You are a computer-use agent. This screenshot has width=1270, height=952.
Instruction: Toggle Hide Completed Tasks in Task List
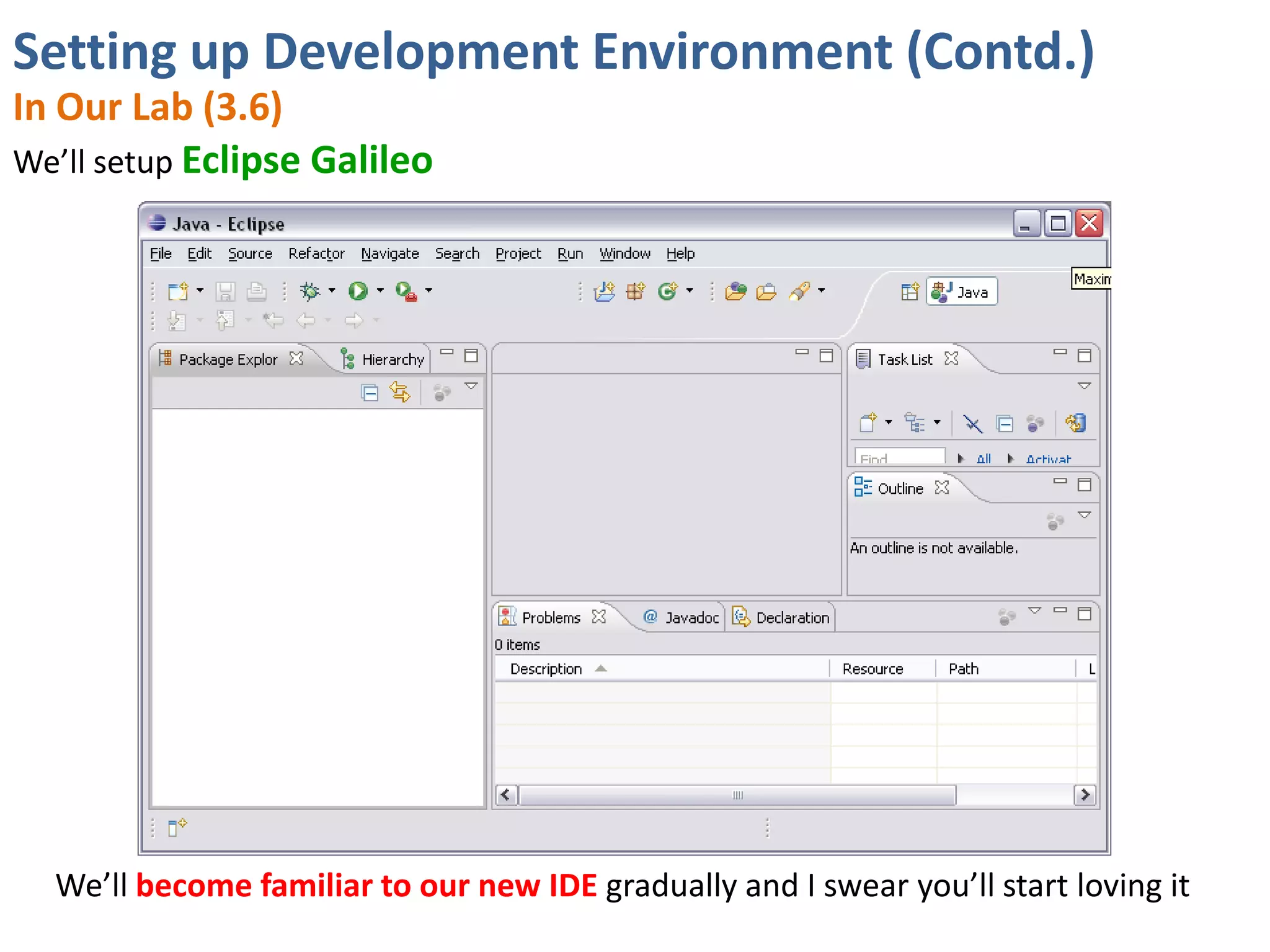(973, 424)
